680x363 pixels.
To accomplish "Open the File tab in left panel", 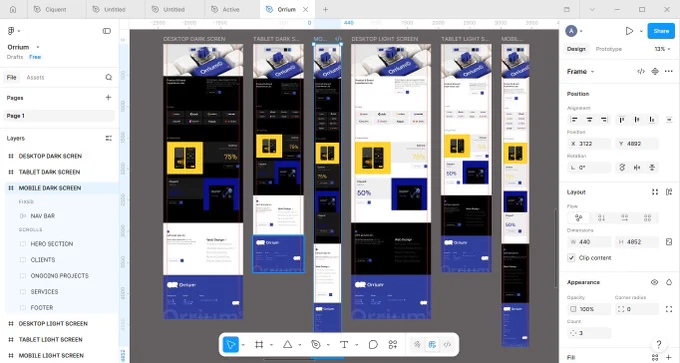I will tap(12, 77).
